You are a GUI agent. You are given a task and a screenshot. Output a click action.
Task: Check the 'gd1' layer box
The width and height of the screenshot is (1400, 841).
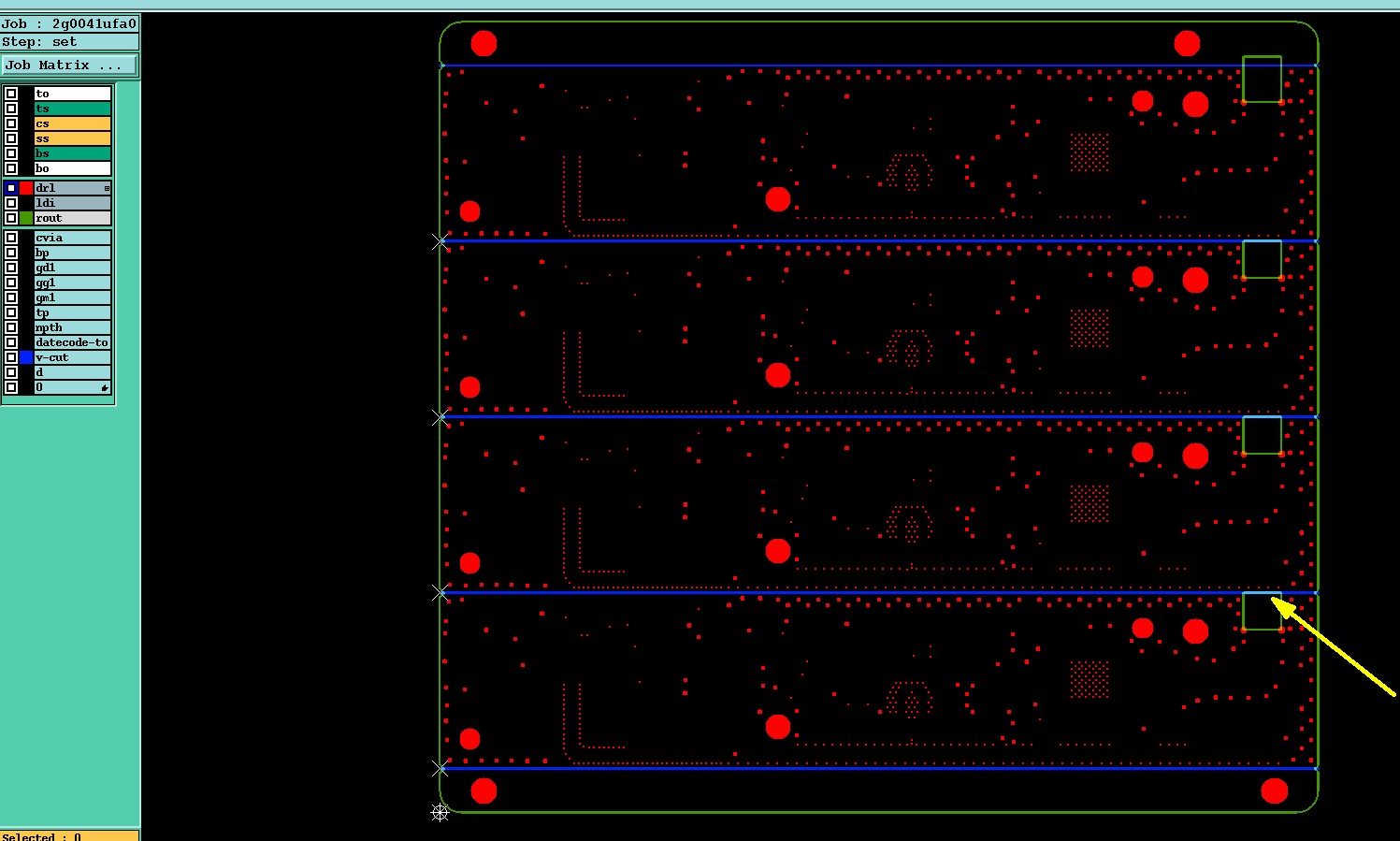coord(11,268)
